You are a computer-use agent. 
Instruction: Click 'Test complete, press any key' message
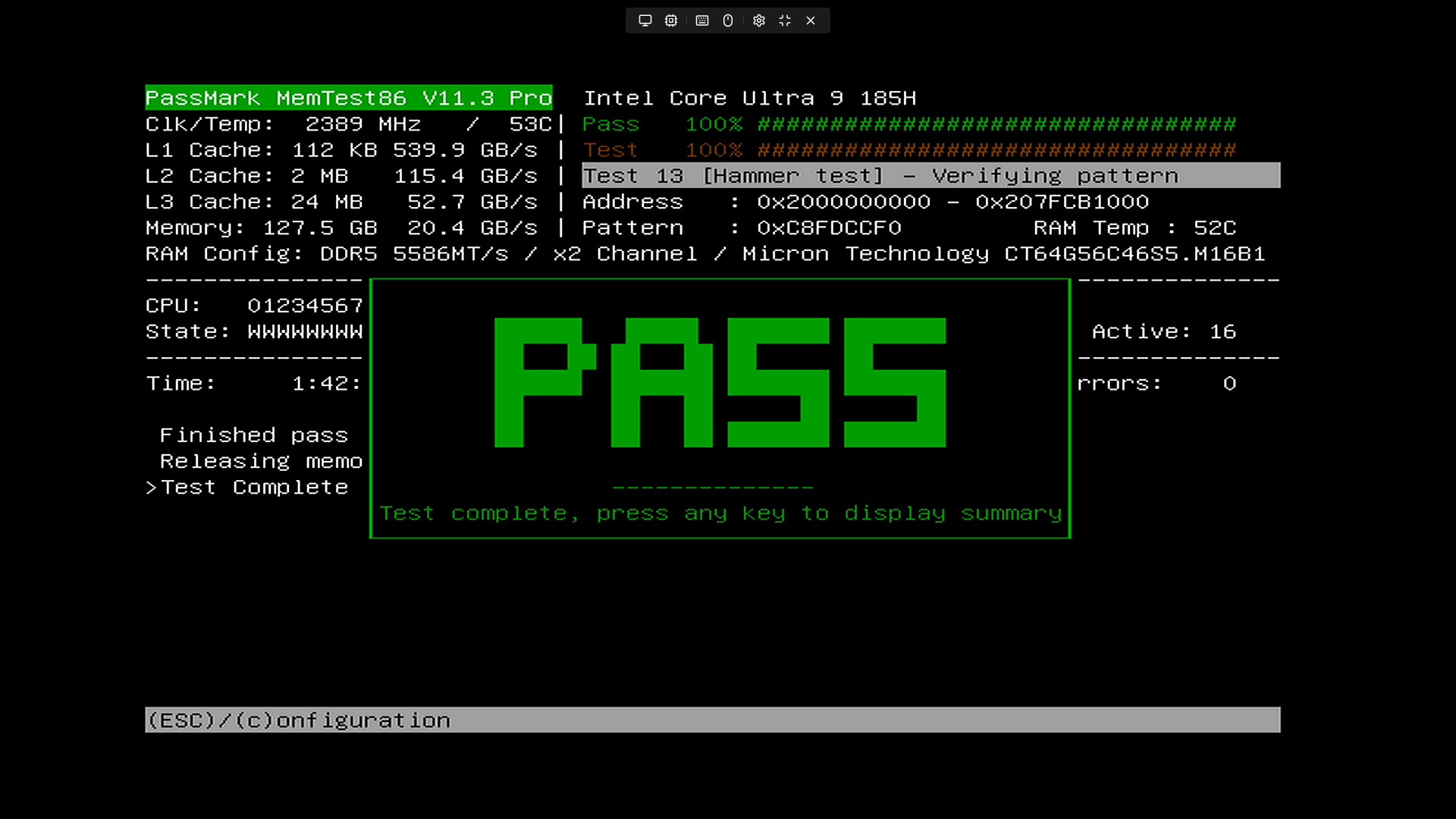720,513
